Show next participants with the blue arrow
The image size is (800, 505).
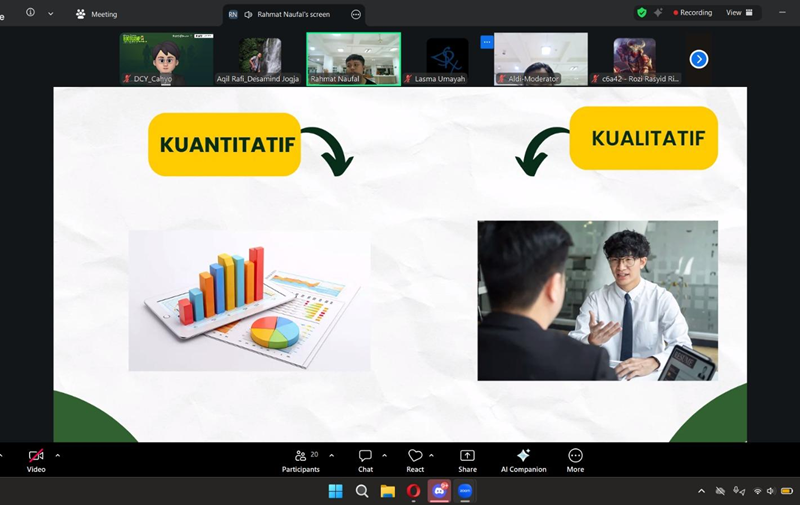coord(699,59)
